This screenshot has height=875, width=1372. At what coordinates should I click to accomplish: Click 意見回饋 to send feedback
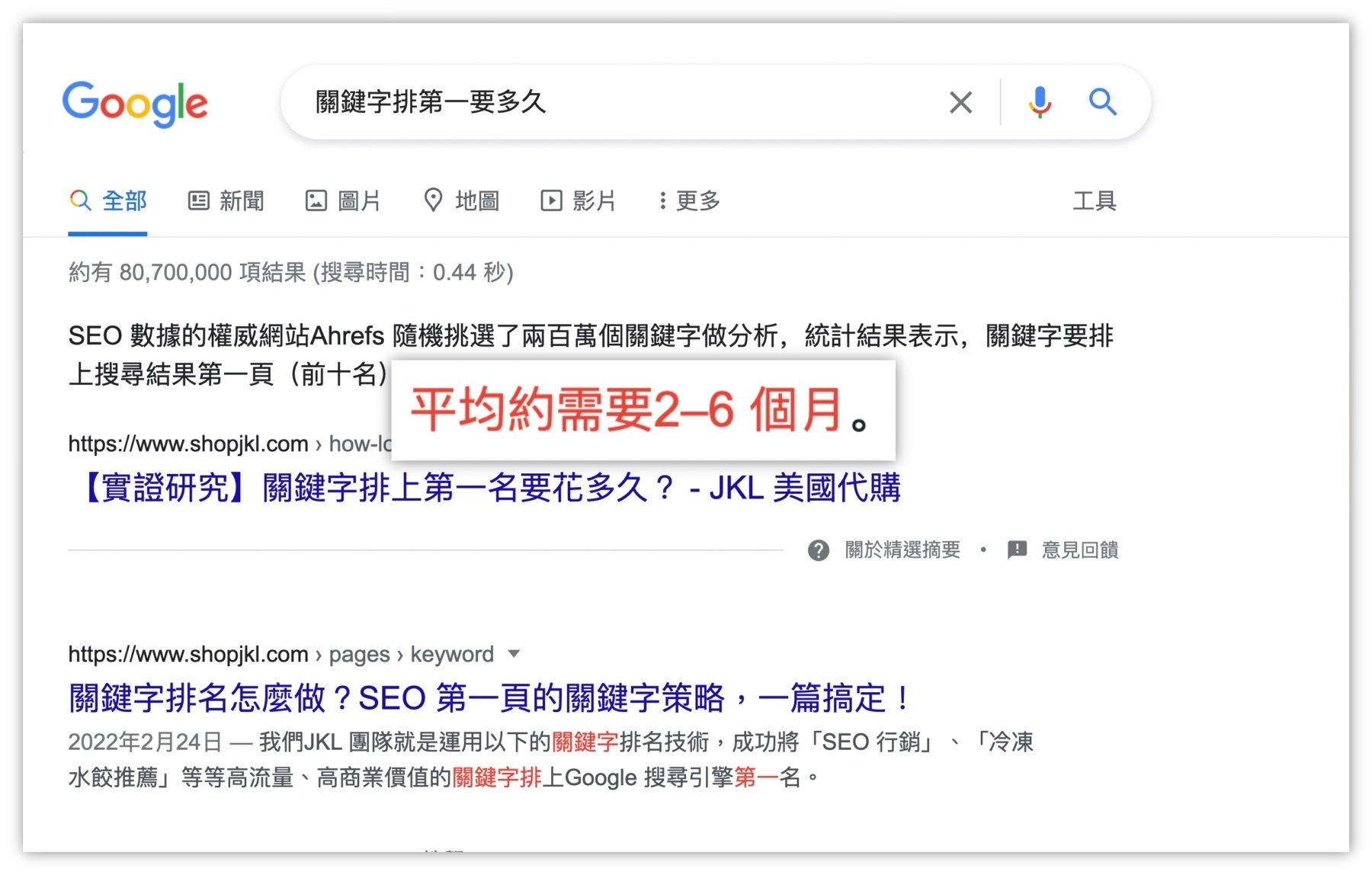pos(1079,550)
